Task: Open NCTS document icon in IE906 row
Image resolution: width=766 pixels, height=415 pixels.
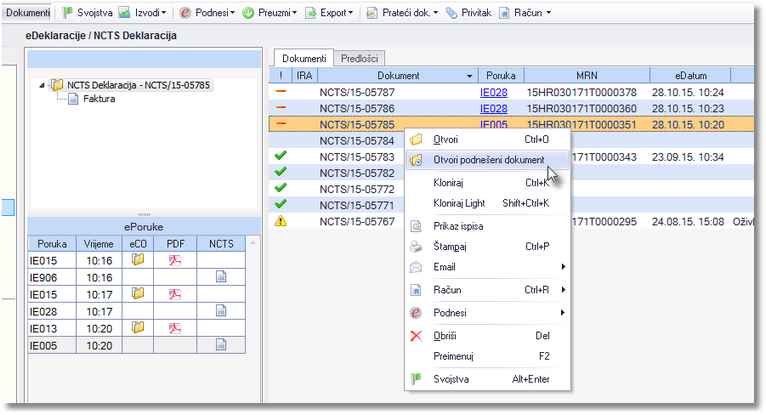Action: click(x=221, y=277)
